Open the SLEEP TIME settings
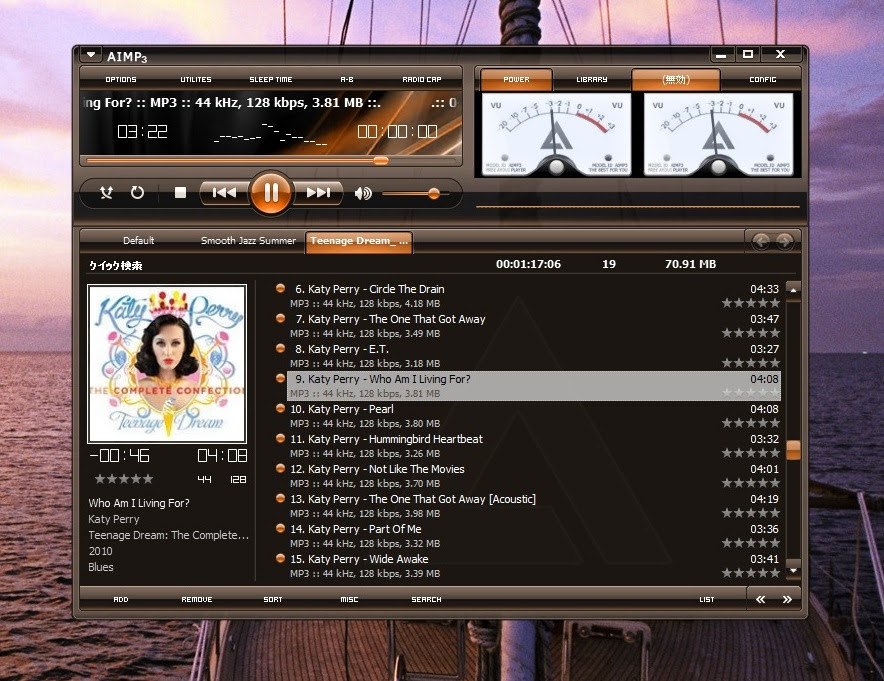This screenshot has width=884, height=681. 271,79
